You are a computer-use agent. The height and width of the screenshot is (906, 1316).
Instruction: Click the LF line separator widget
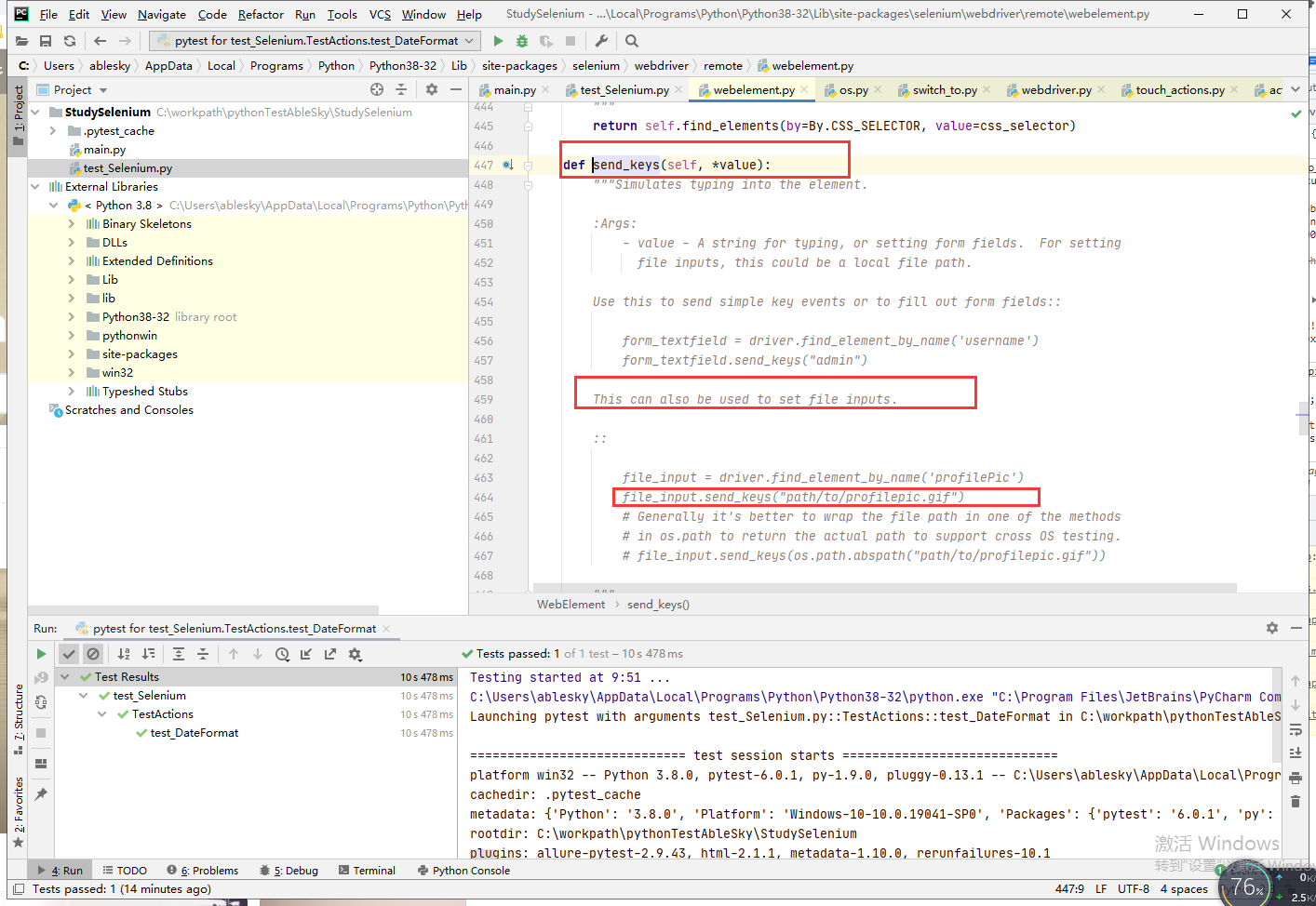tap(1101, 888)
